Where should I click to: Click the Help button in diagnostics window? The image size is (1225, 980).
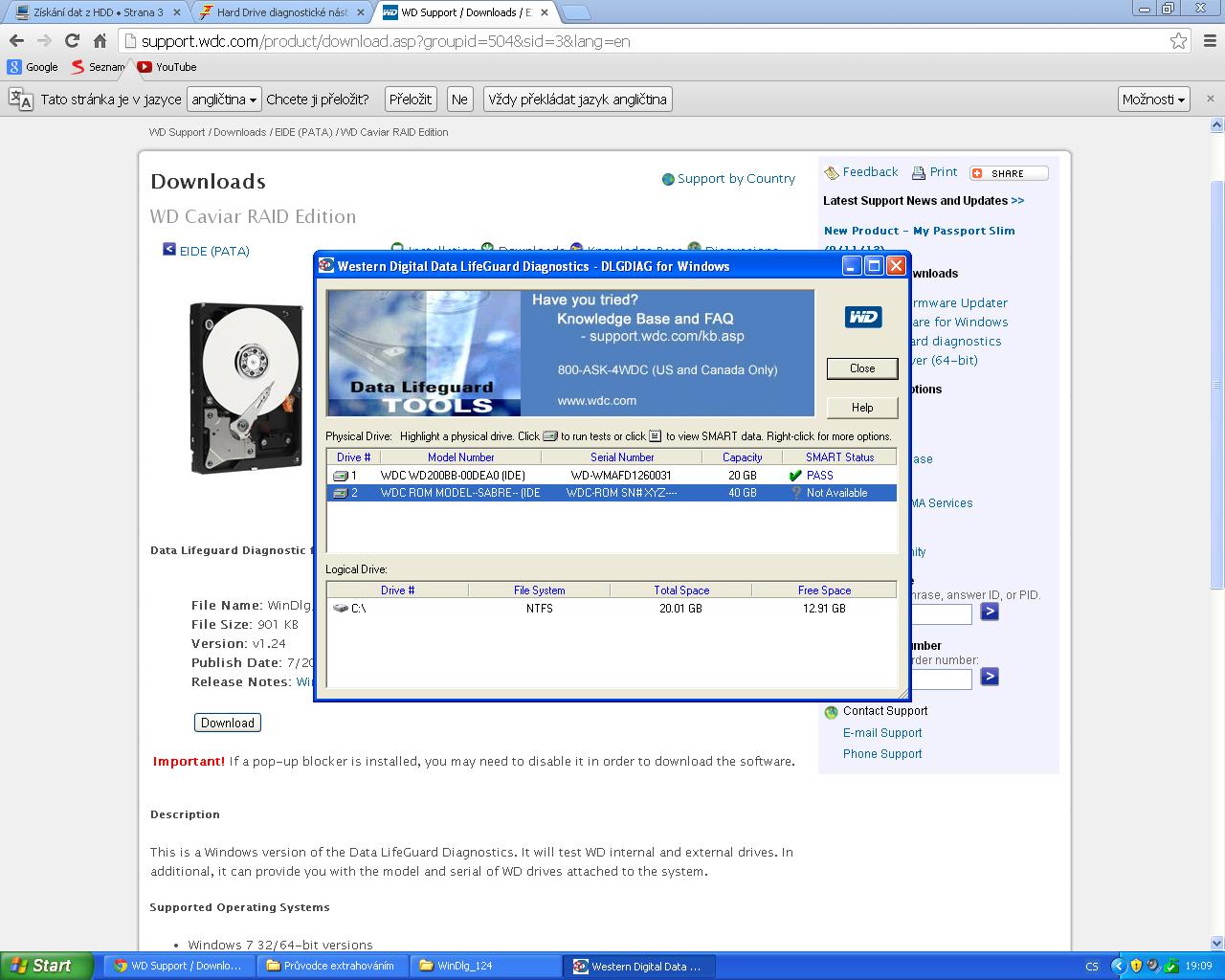(x=862, y=408)
